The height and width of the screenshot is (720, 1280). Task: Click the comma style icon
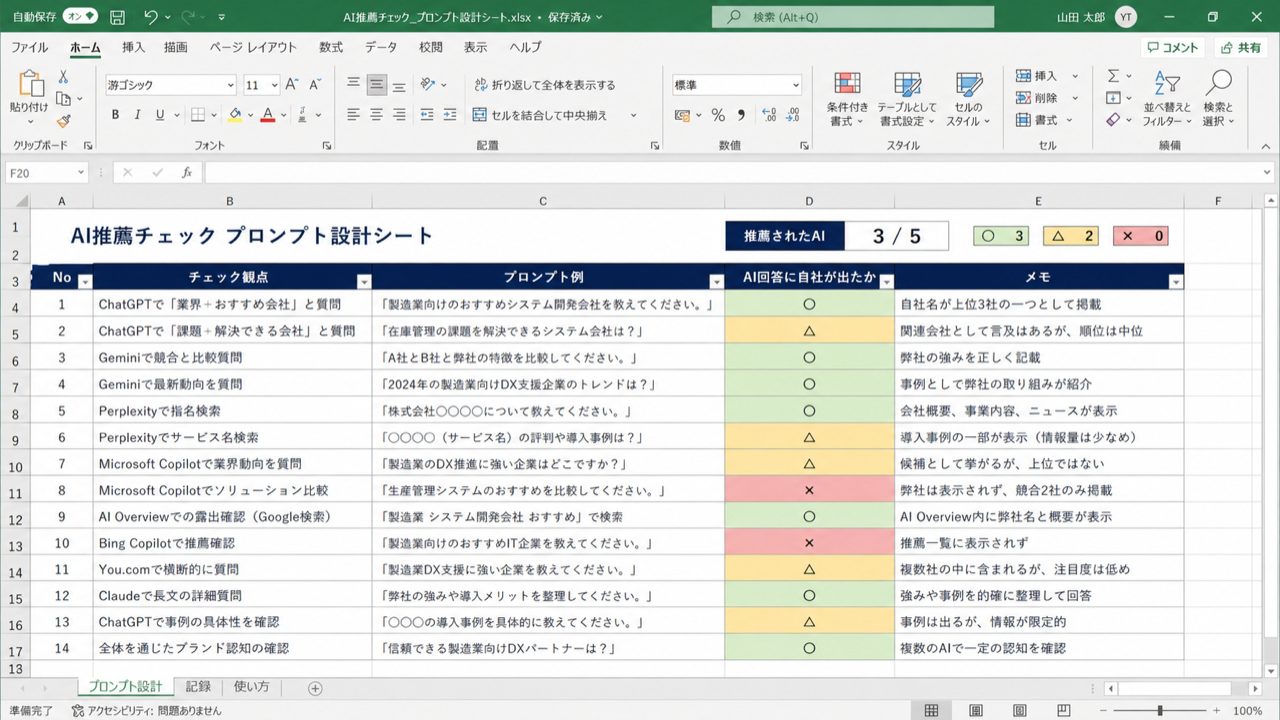pos(741,115)
